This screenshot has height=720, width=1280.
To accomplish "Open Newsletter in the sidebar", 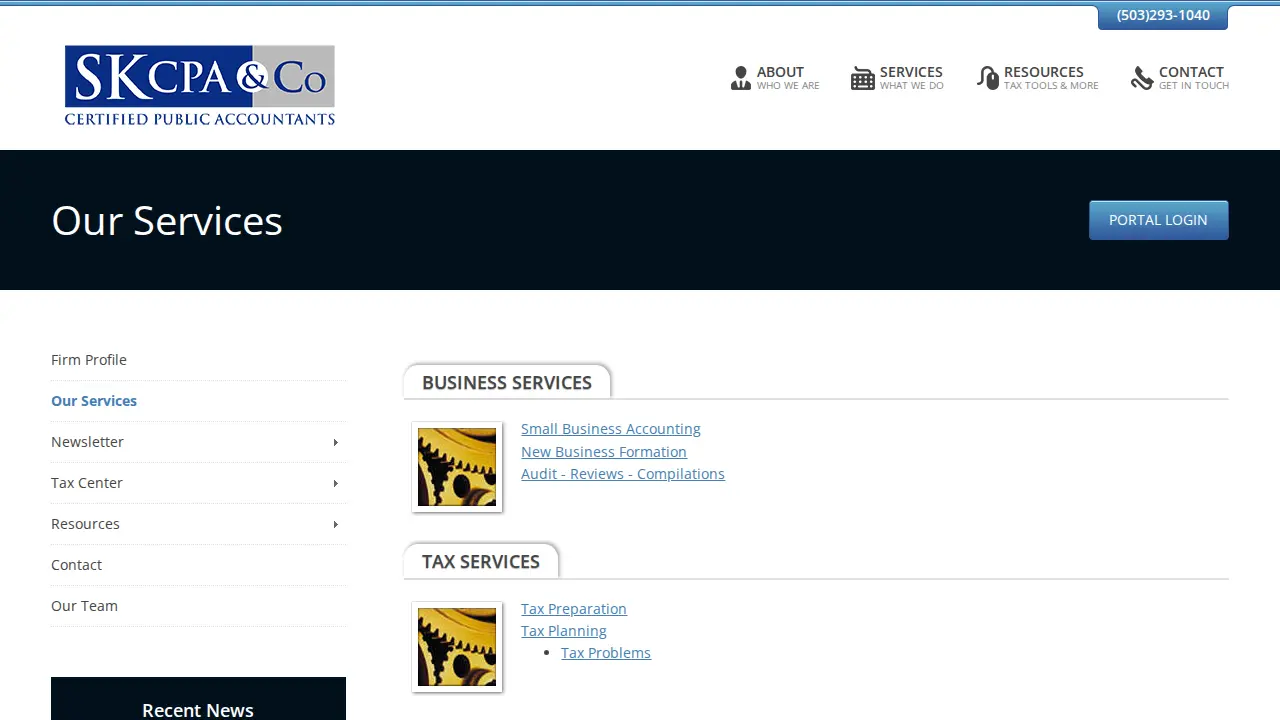I will click(x=198, y=442).
